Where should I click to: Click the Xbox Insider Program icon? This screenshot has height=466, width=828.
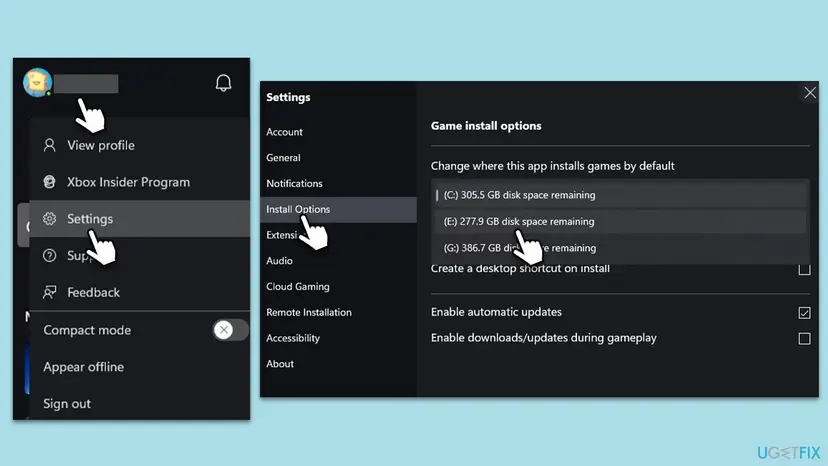tap(50, 182)
